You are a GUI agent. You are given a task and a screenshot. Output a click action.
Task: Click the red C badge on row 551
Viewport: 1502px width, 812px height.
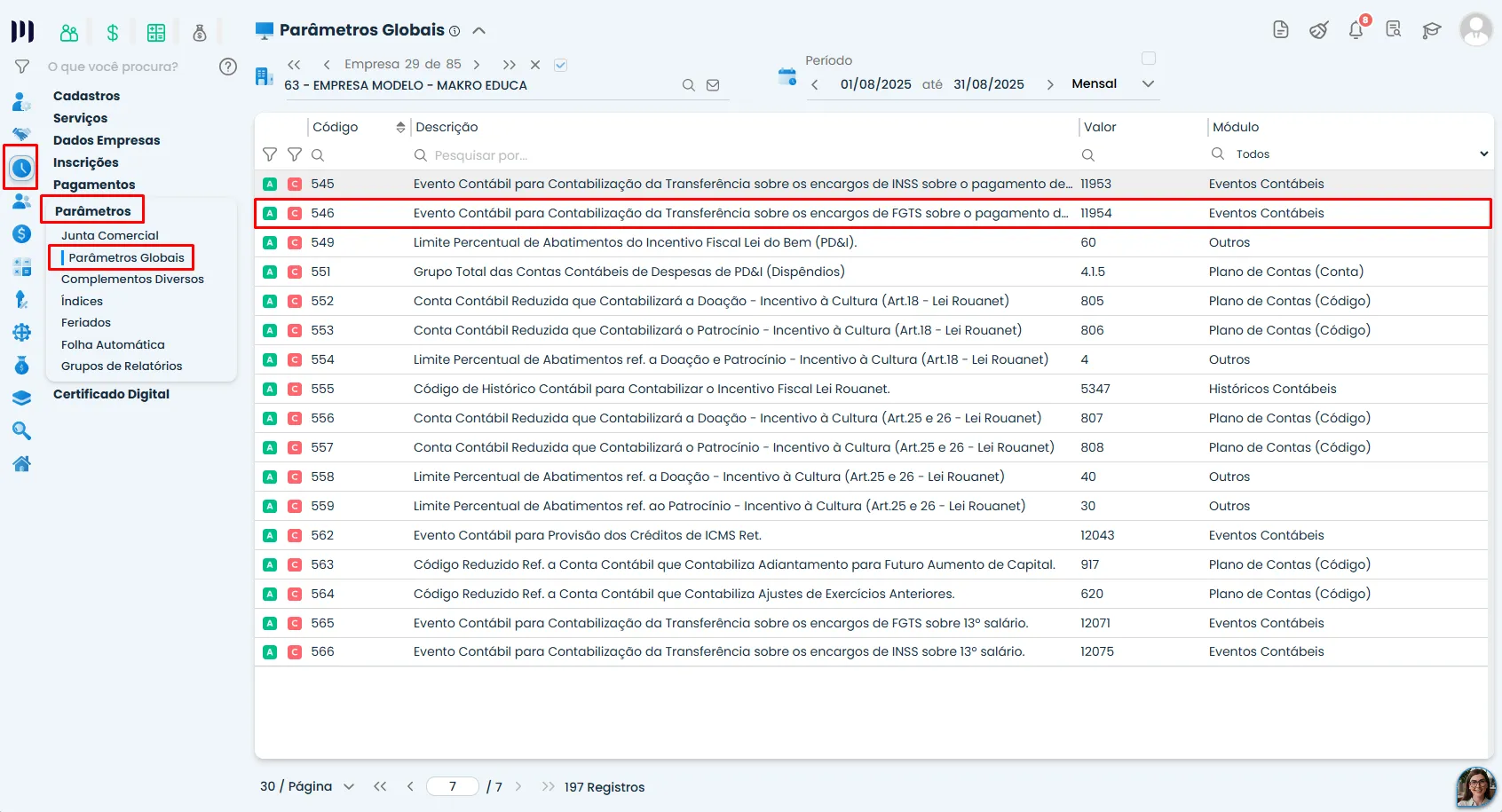pos(295,272)
